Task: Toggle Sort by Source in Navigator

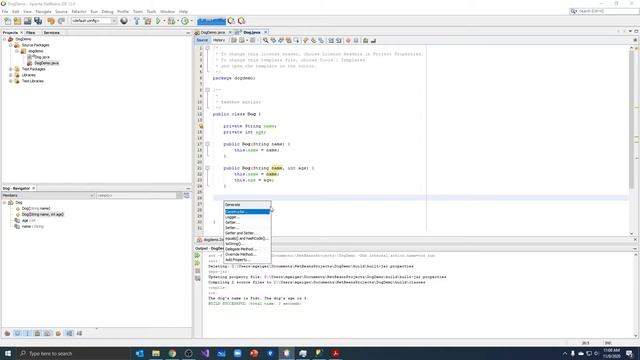Action: click(79, 333)
